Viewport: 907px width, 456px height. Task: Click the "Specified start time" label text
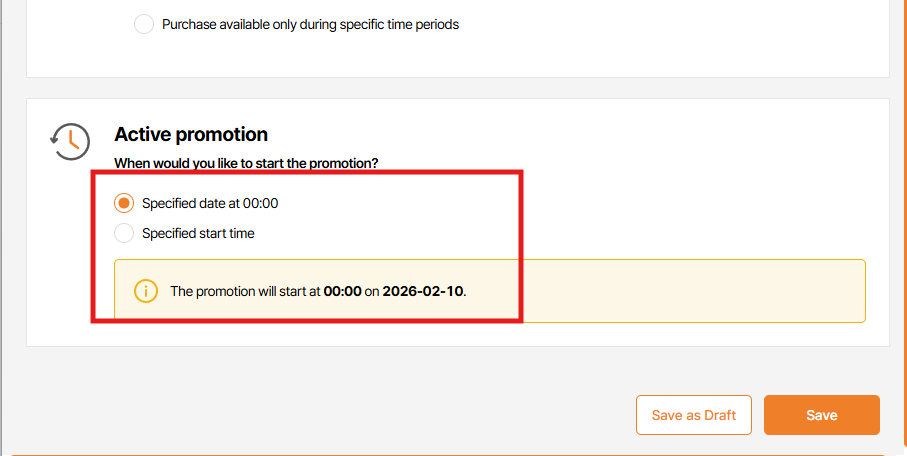(198, 233)
